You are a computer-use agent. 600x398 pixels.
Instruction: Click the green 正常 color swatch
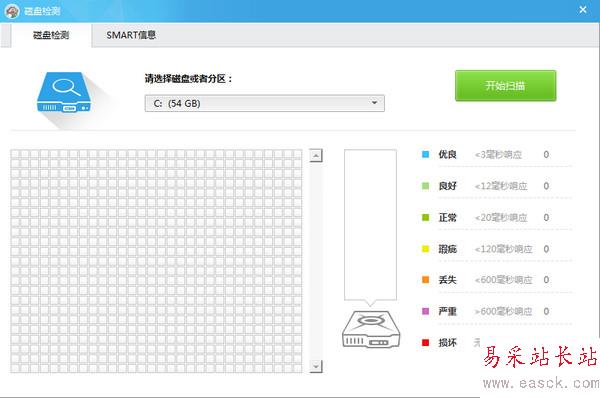tap(425, 217)
